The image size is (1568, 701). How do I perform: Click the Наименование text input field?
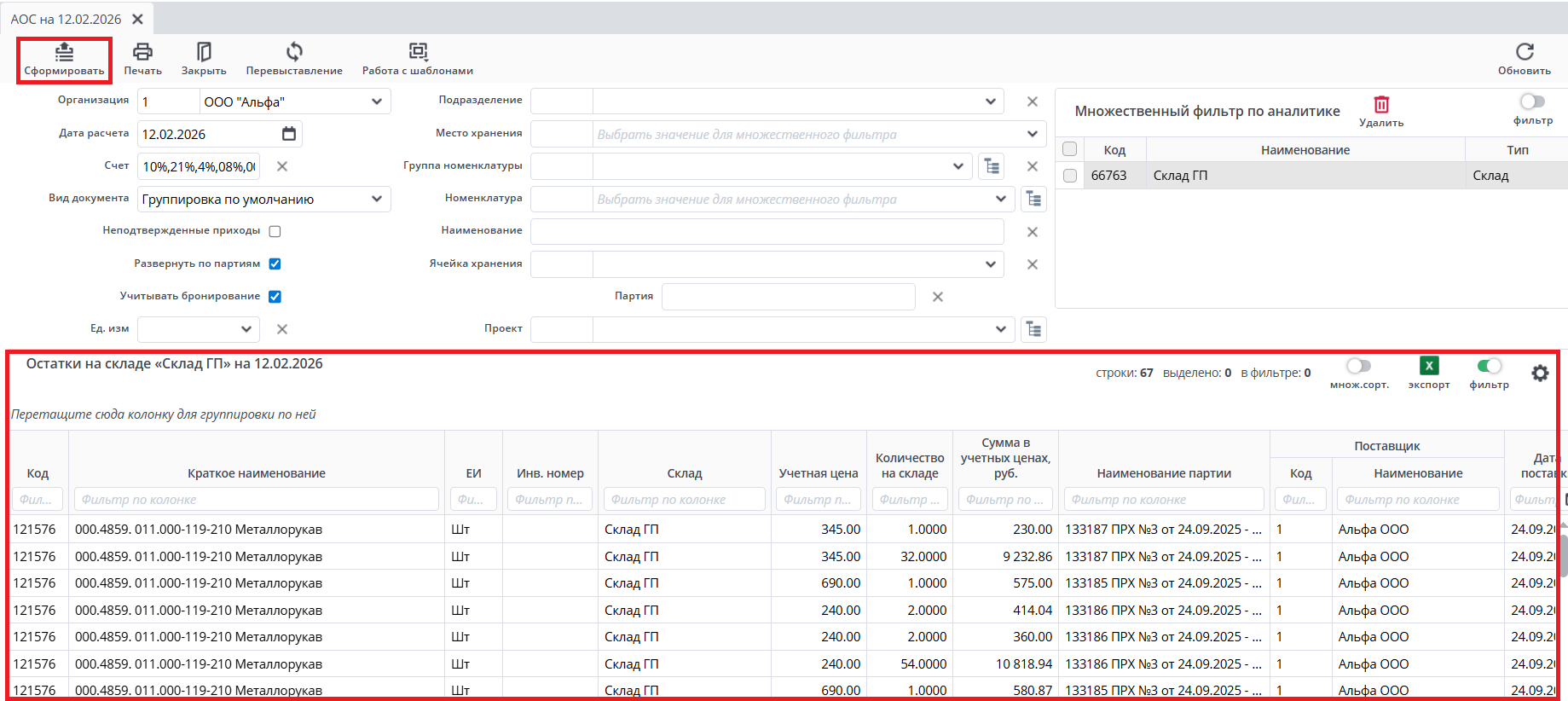pos(767,232)
